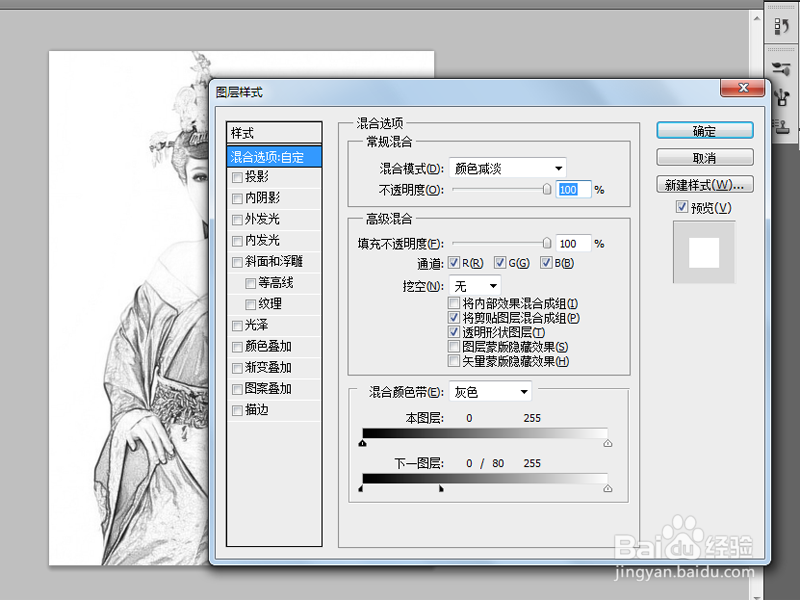Enable the 投影 style checkbox
This screenshot has width=800, height=600.
pos(237,178)
